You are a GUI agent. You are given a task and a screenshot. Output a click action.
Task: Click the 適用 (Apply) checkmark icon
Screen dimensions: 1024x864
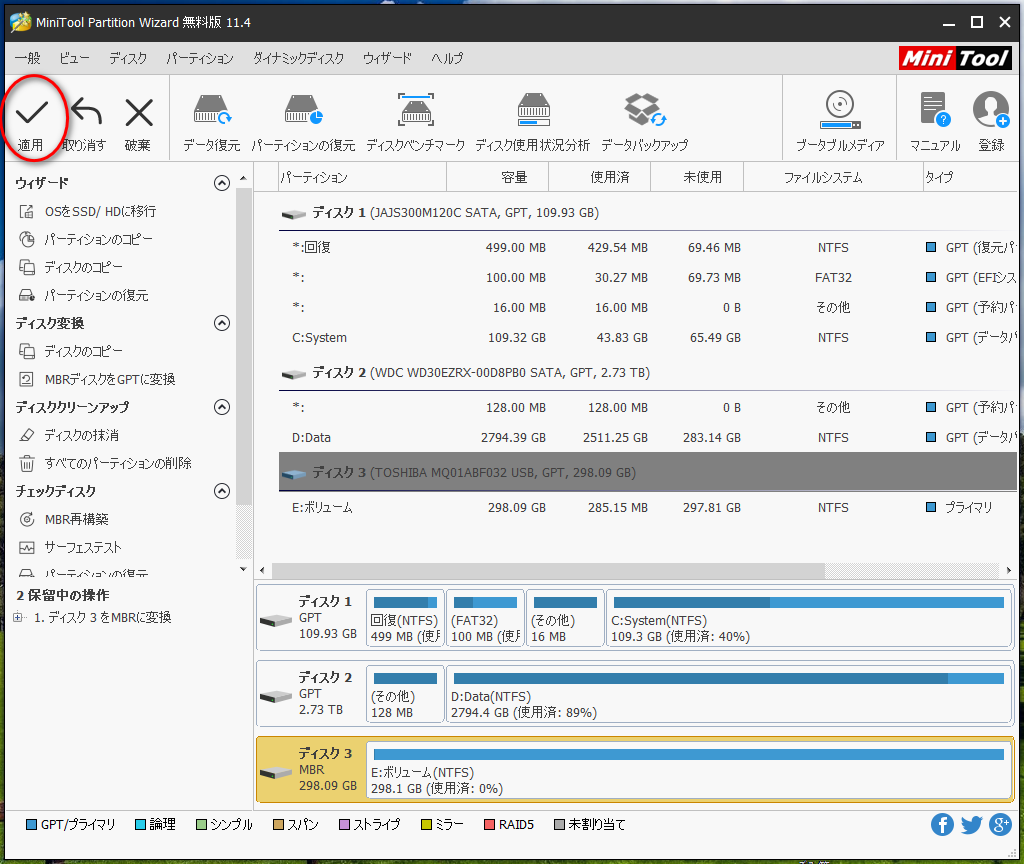point(32,112)
